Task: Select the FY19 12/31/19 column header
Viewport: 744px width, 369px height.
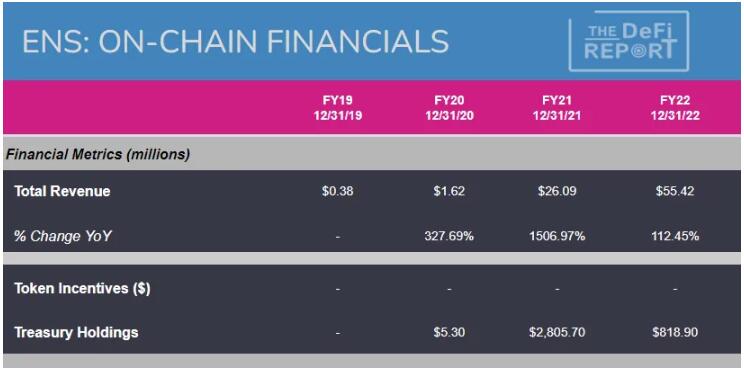Action: tap(337, 108)
